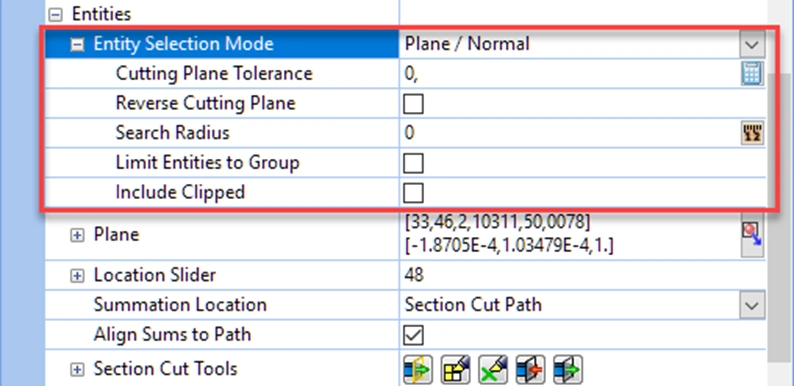Expand the Plane property
The width and height of the screenshot is (794, 386).
77,236
